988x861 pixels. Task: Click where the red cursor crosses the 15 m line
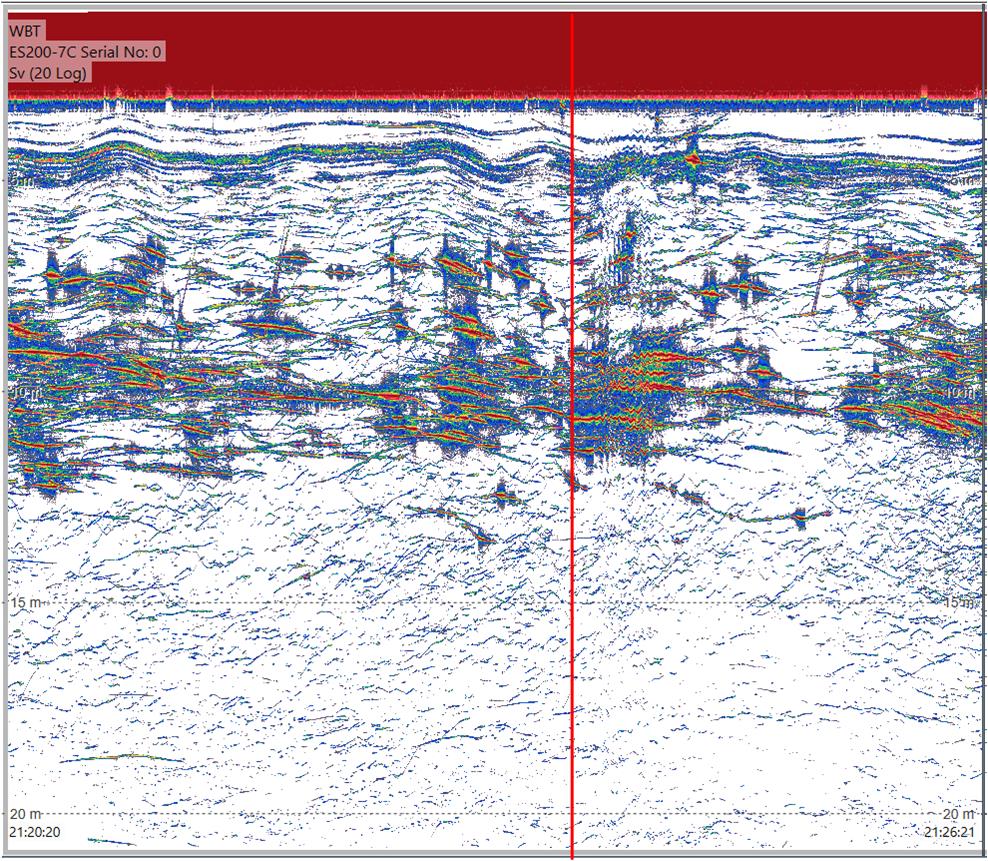[x=571, y=601]
